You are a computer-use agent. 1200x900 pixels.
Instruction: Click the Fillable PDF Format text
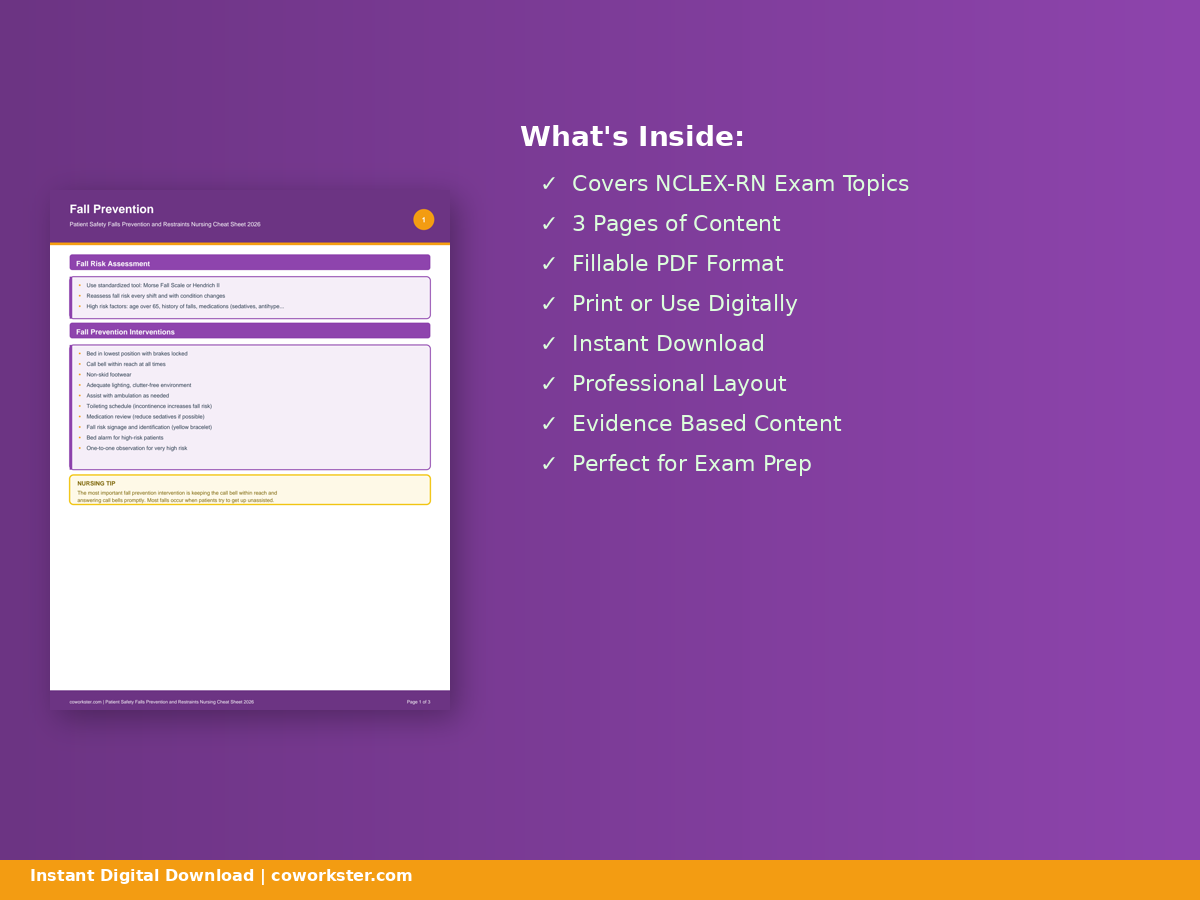click(677, 265)
